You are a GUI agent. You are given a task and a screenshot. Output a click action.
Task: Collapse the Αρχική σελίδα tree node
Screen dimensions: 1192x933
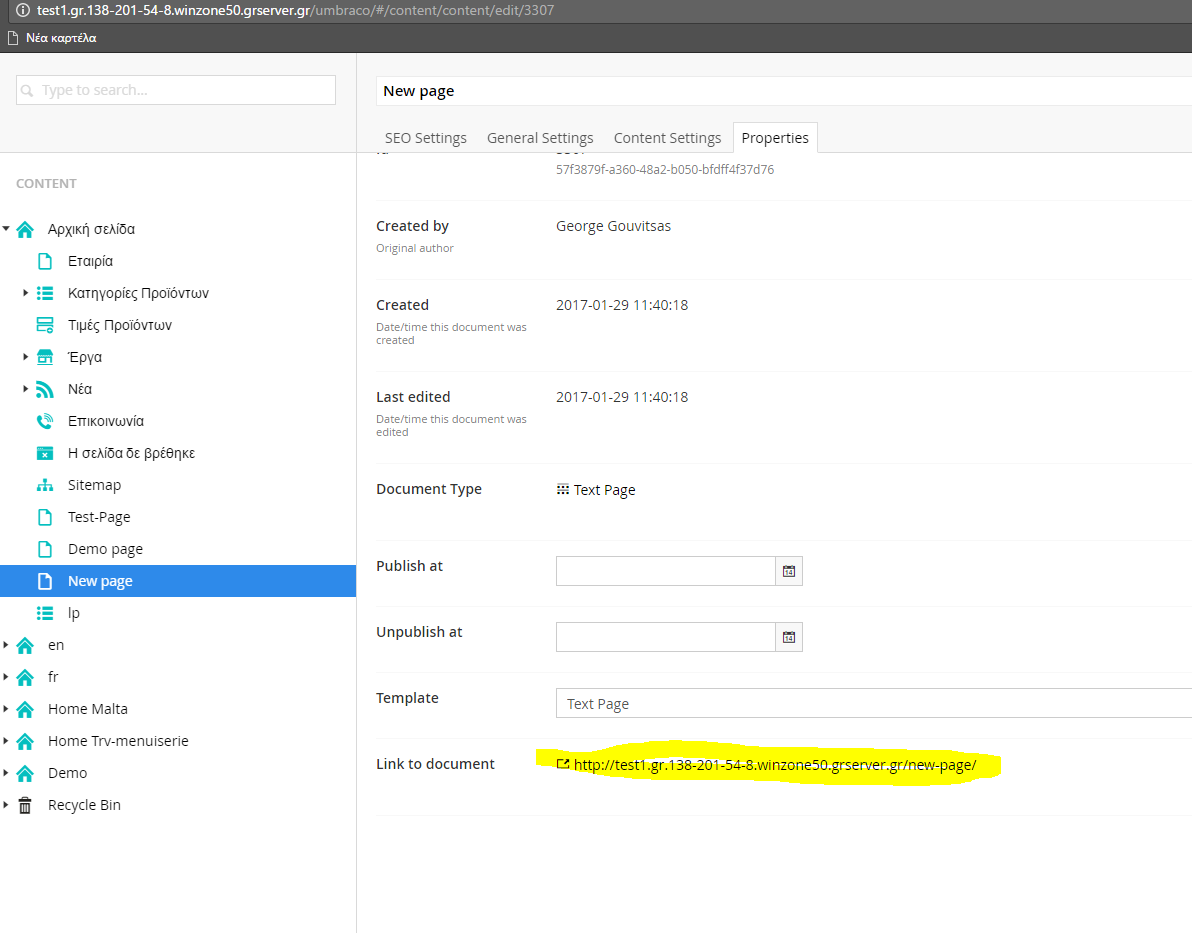(6, 229)
